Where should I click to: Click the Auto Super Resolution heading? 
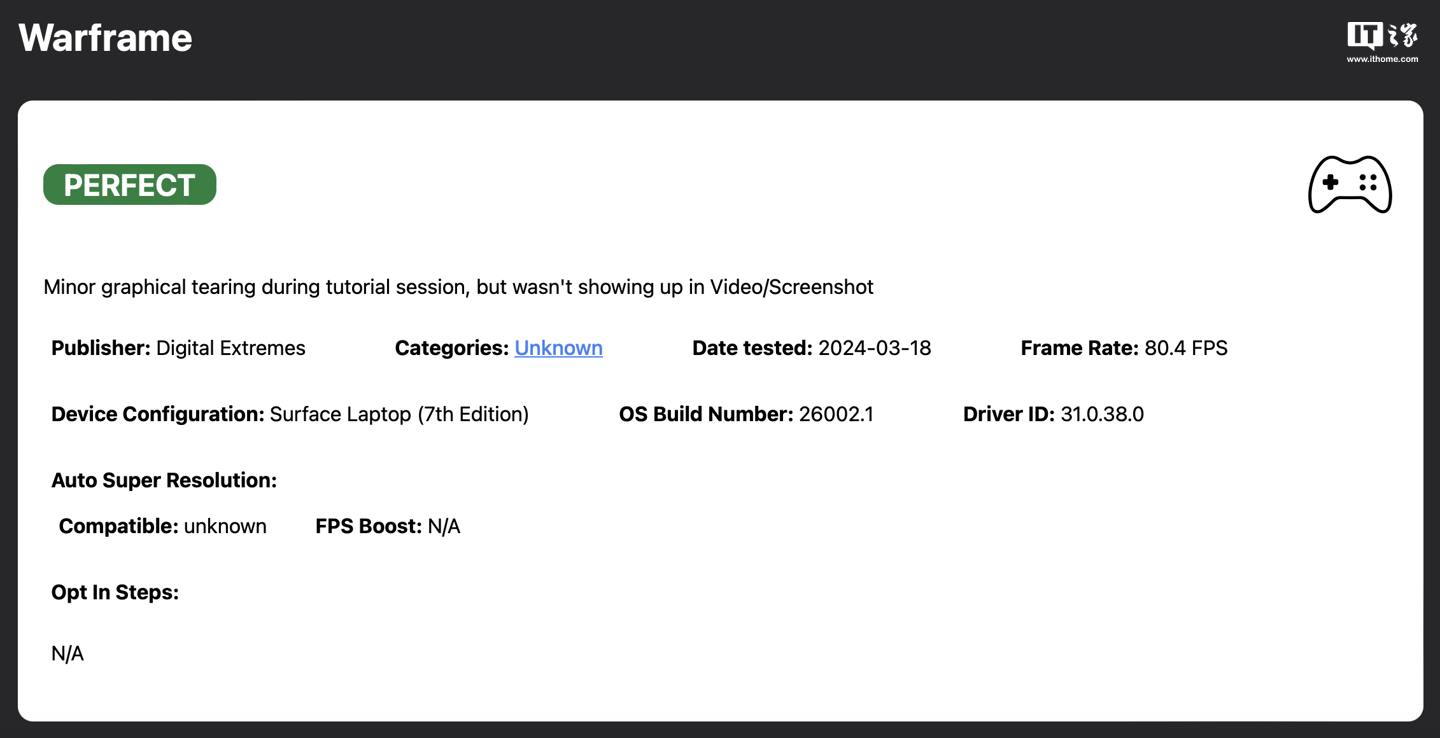(164, 480)
